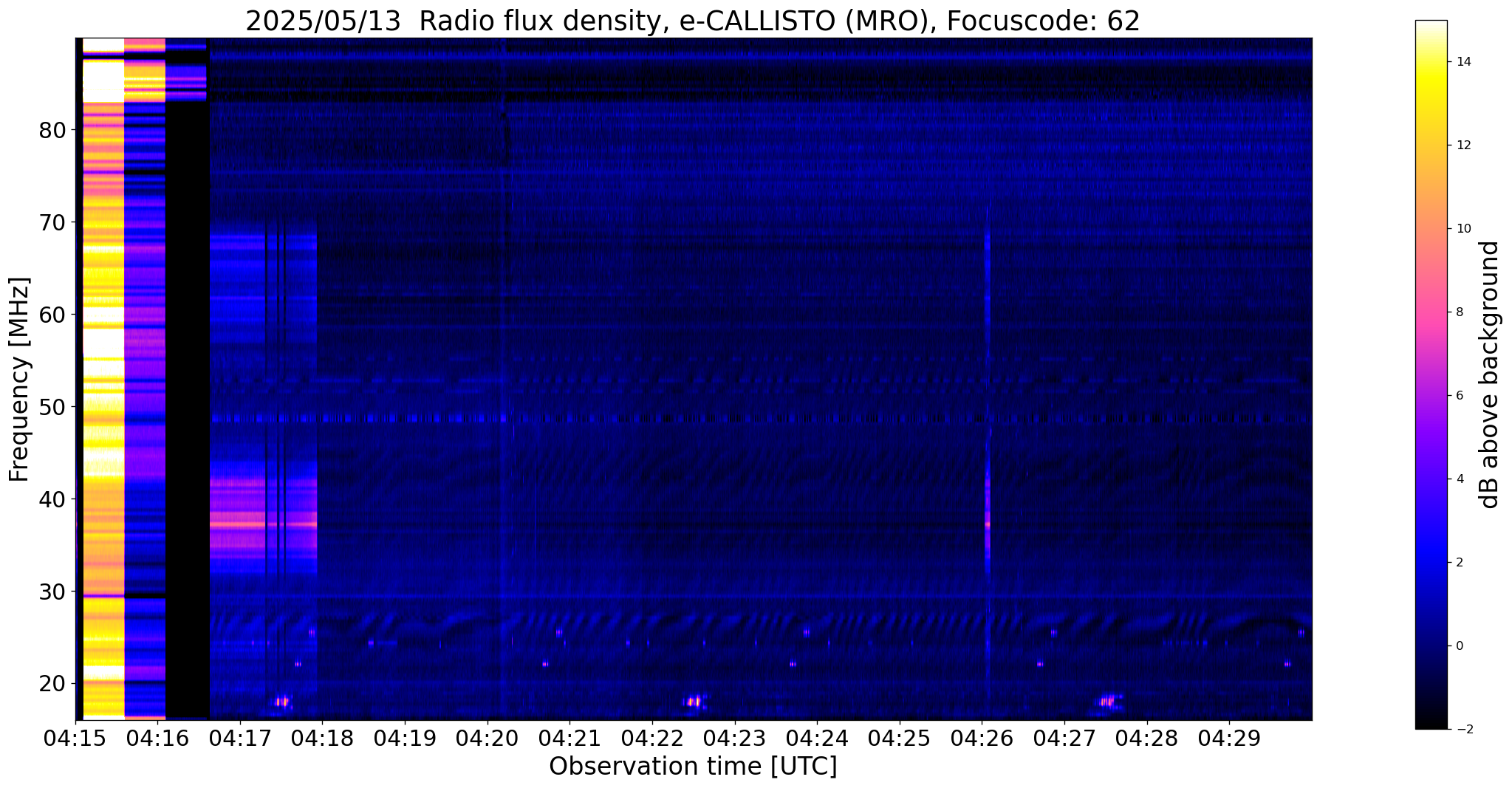Click the colorbar tick label 4
The image size is (1512, 788).
[1459, 479]
